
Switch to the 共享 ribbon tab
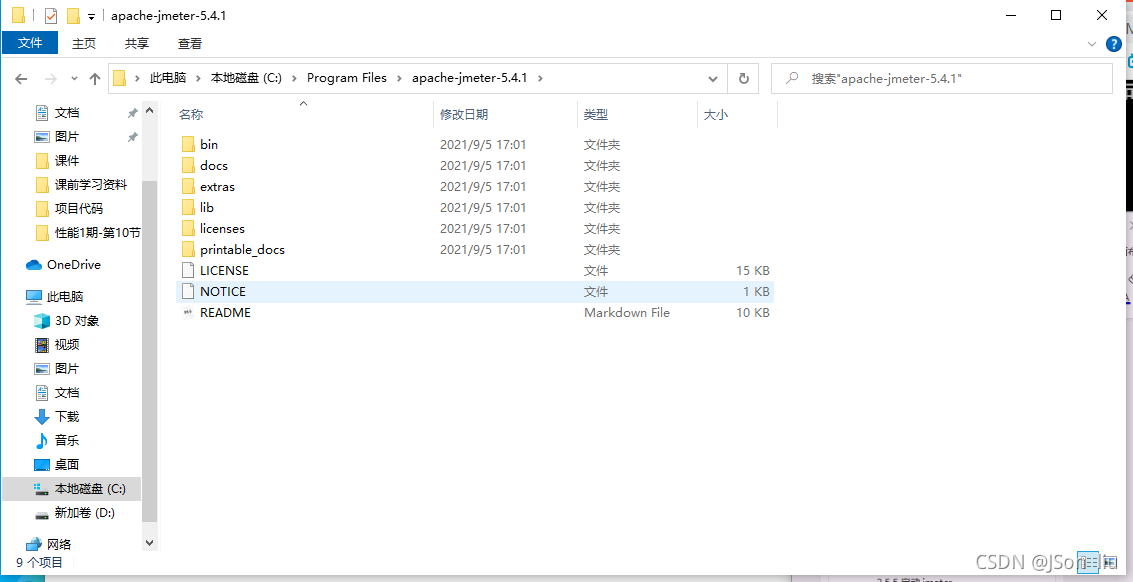tap(137, 43)
